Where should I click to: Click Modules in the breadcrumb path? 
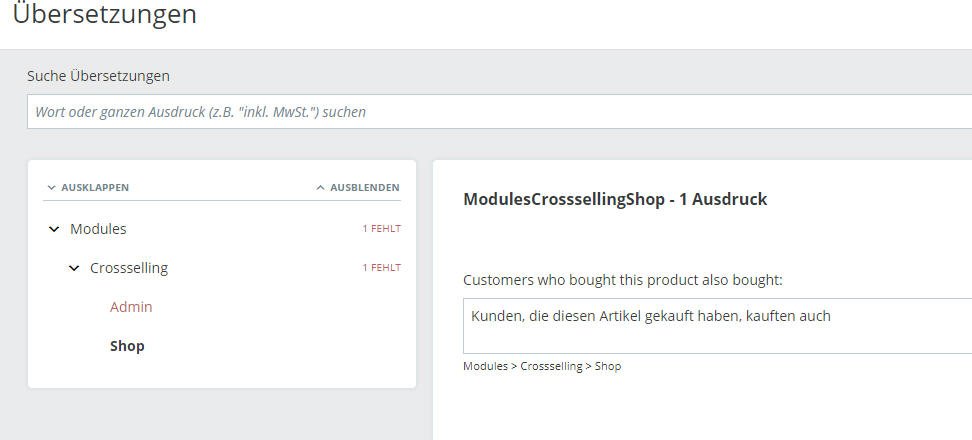coord(485,366)
